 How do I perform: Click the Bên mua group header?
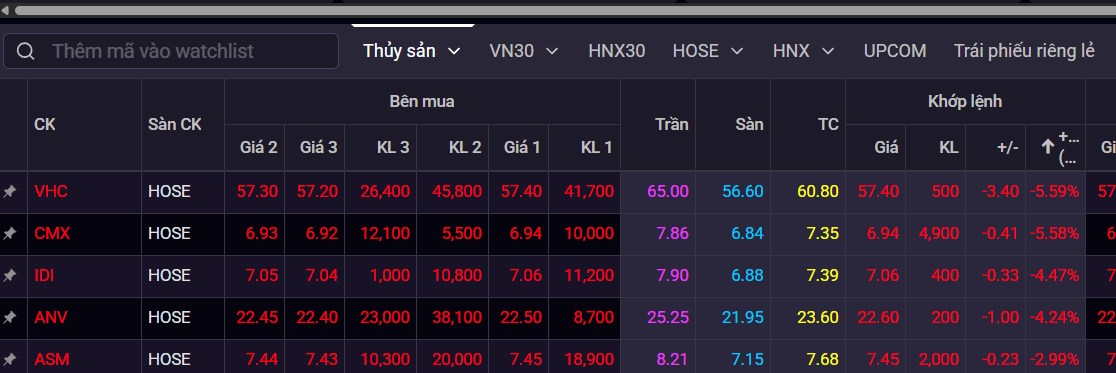point(422,102)
